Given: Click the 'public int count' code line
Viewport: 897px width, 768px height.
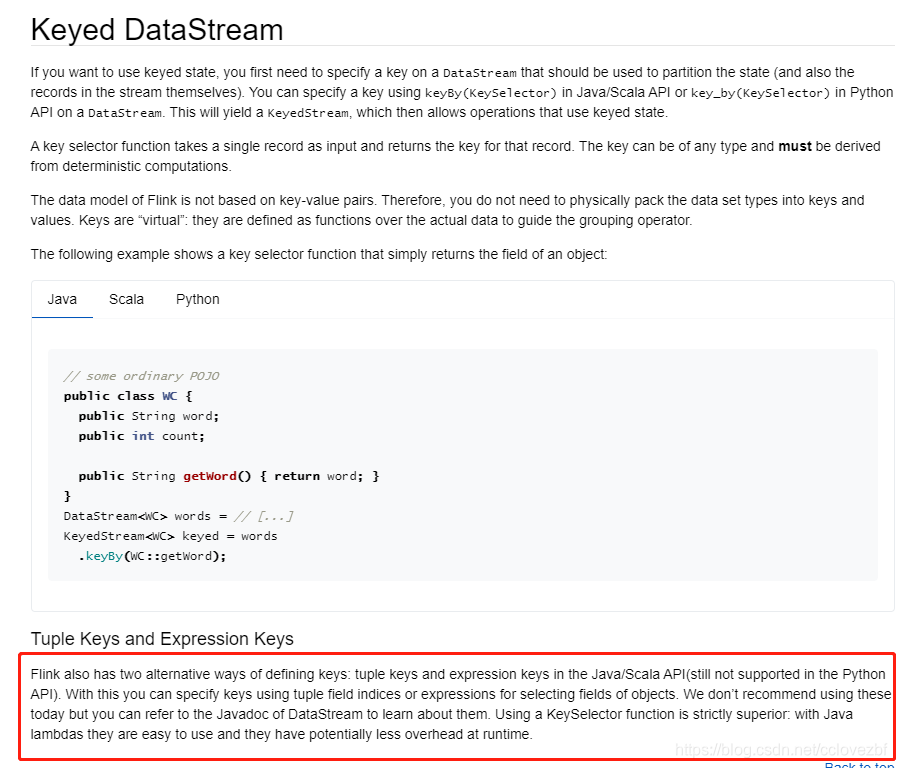Looking at the screenshot, I should [x=141, y=436].
